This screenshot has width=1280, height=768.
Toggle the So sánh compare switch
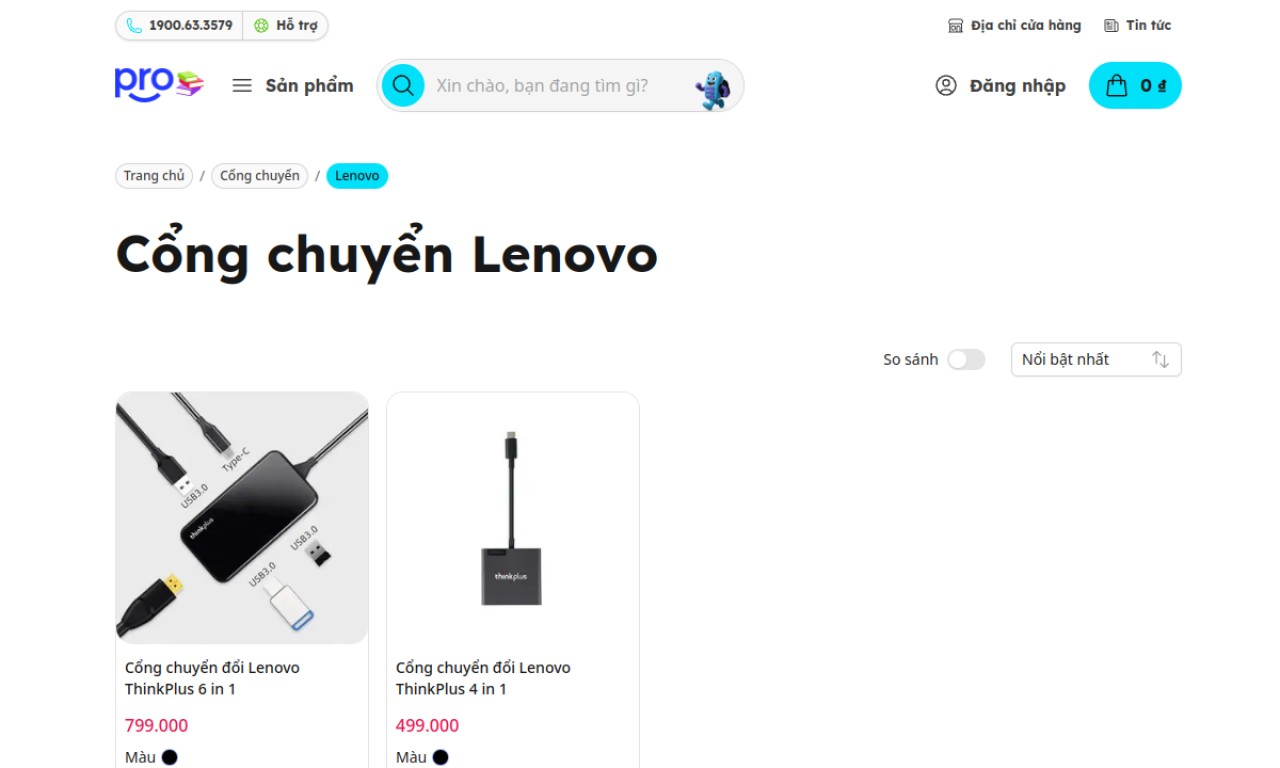coord(966,360)
